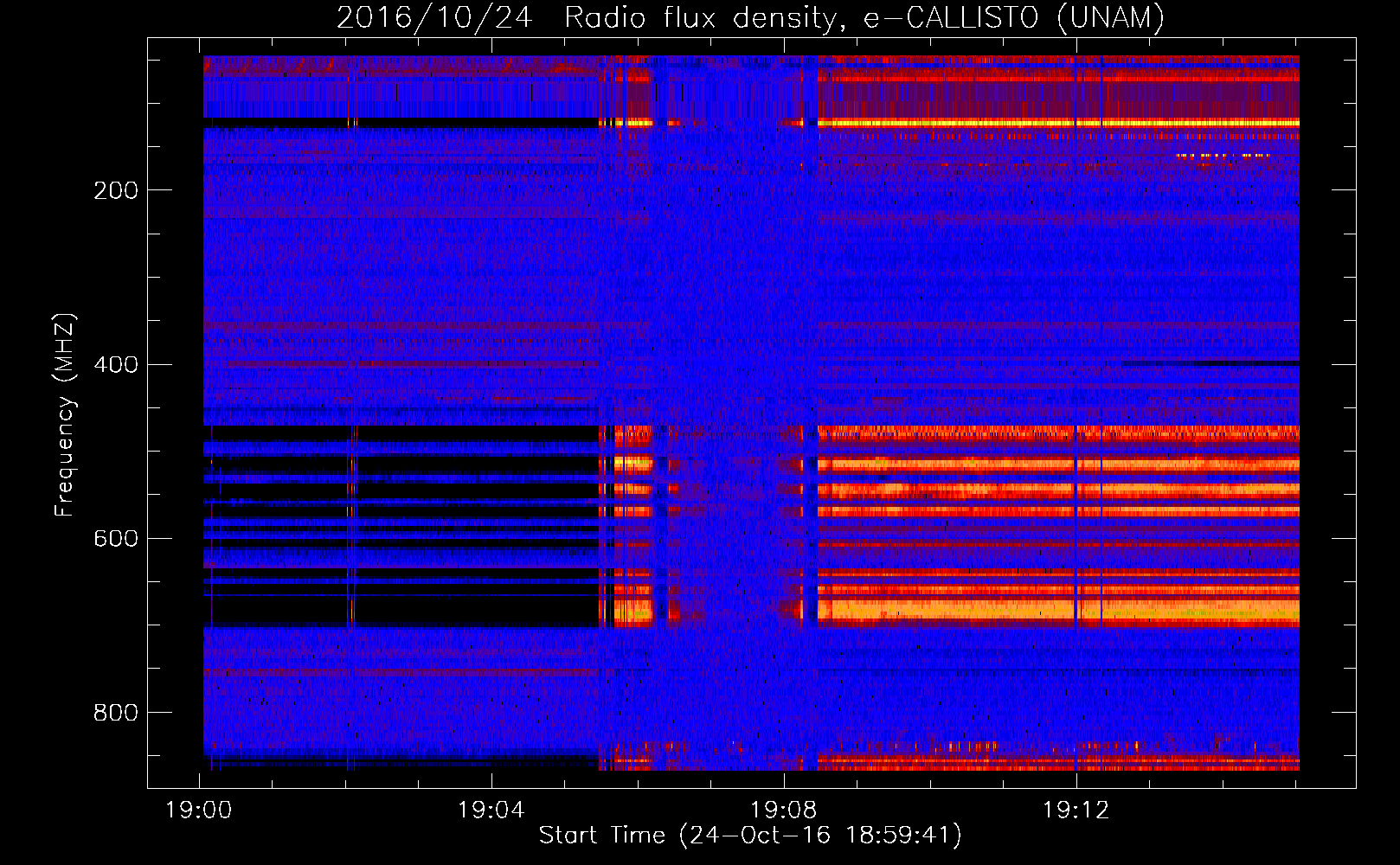
Task: Click the 19:04 time tick label
Action: [x=491, y=811]
